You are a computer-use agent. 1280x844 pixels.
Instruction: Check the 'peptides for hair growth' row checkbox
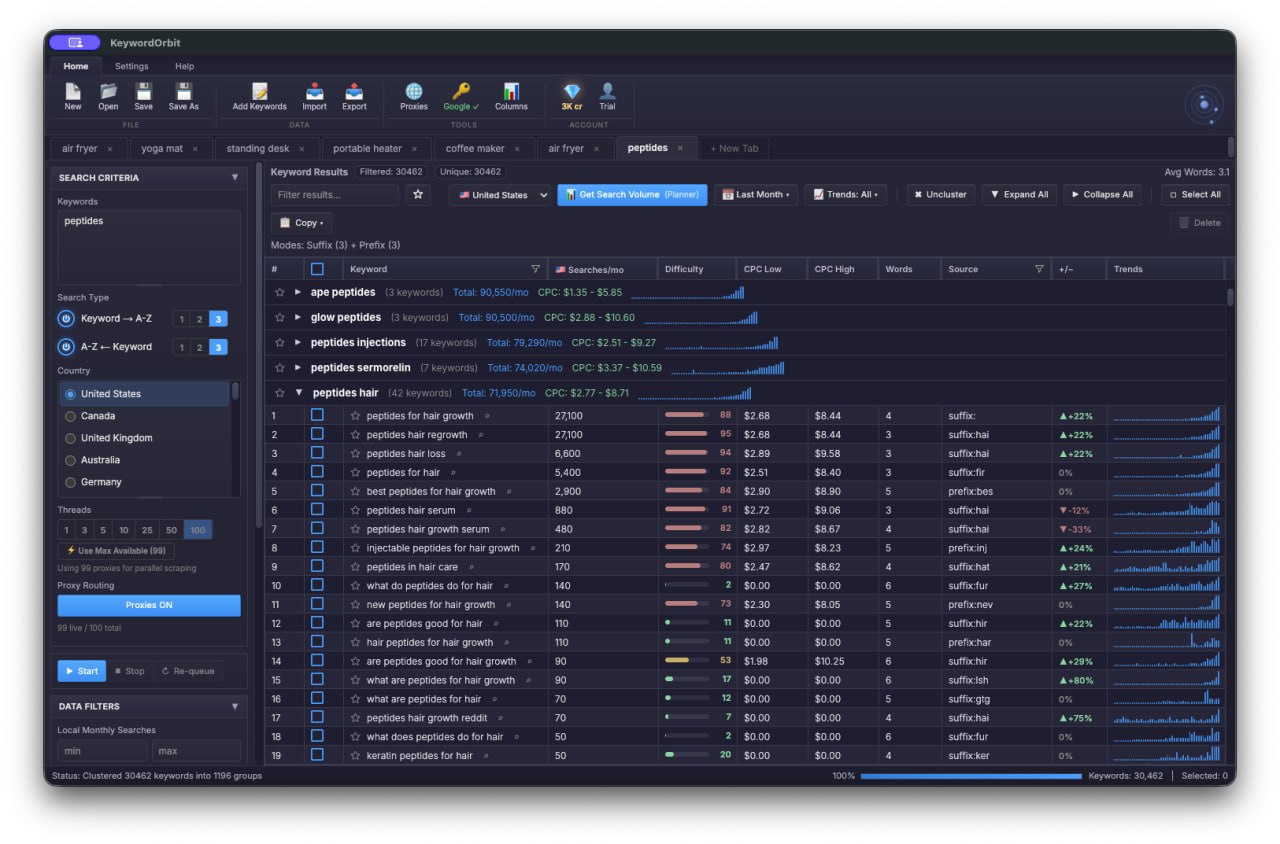point(317,415)
